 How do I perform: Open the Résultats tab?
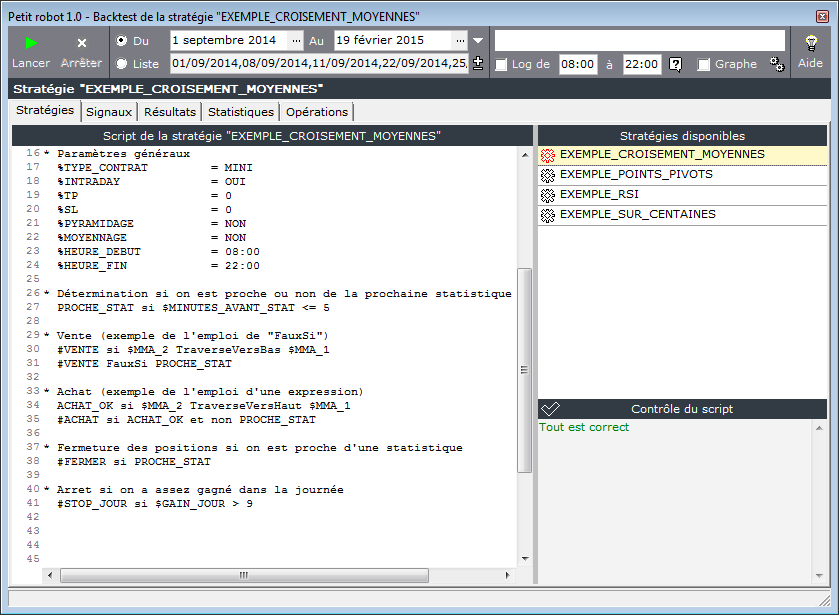click(x=169, y=112)
